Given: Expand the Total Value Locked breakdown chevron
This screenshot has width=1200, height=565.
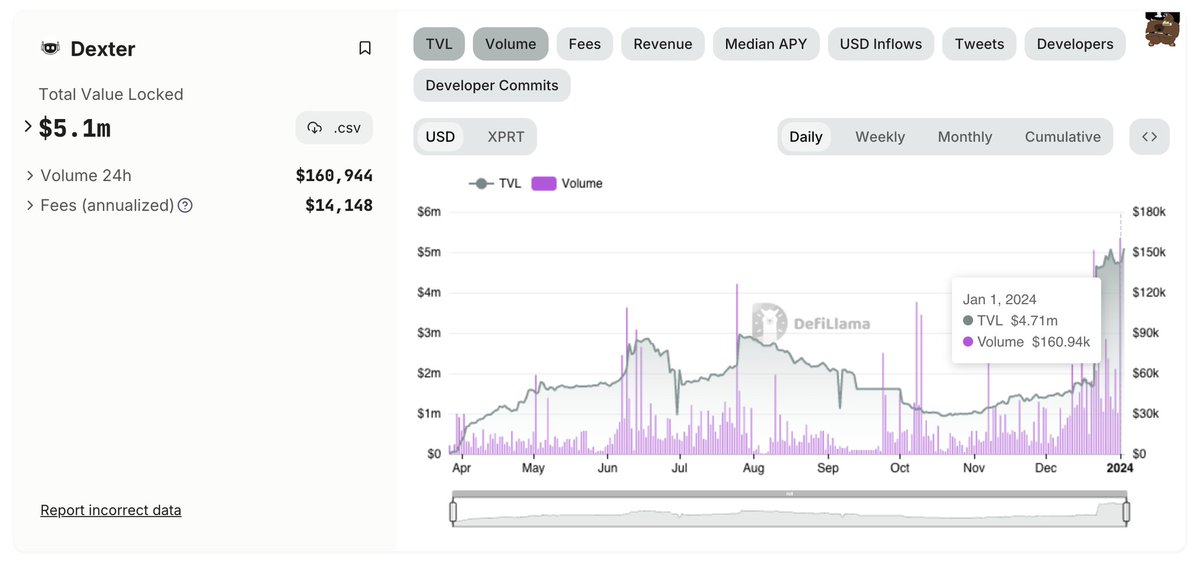Looking at the screenshot, I should tap(28, 127).
